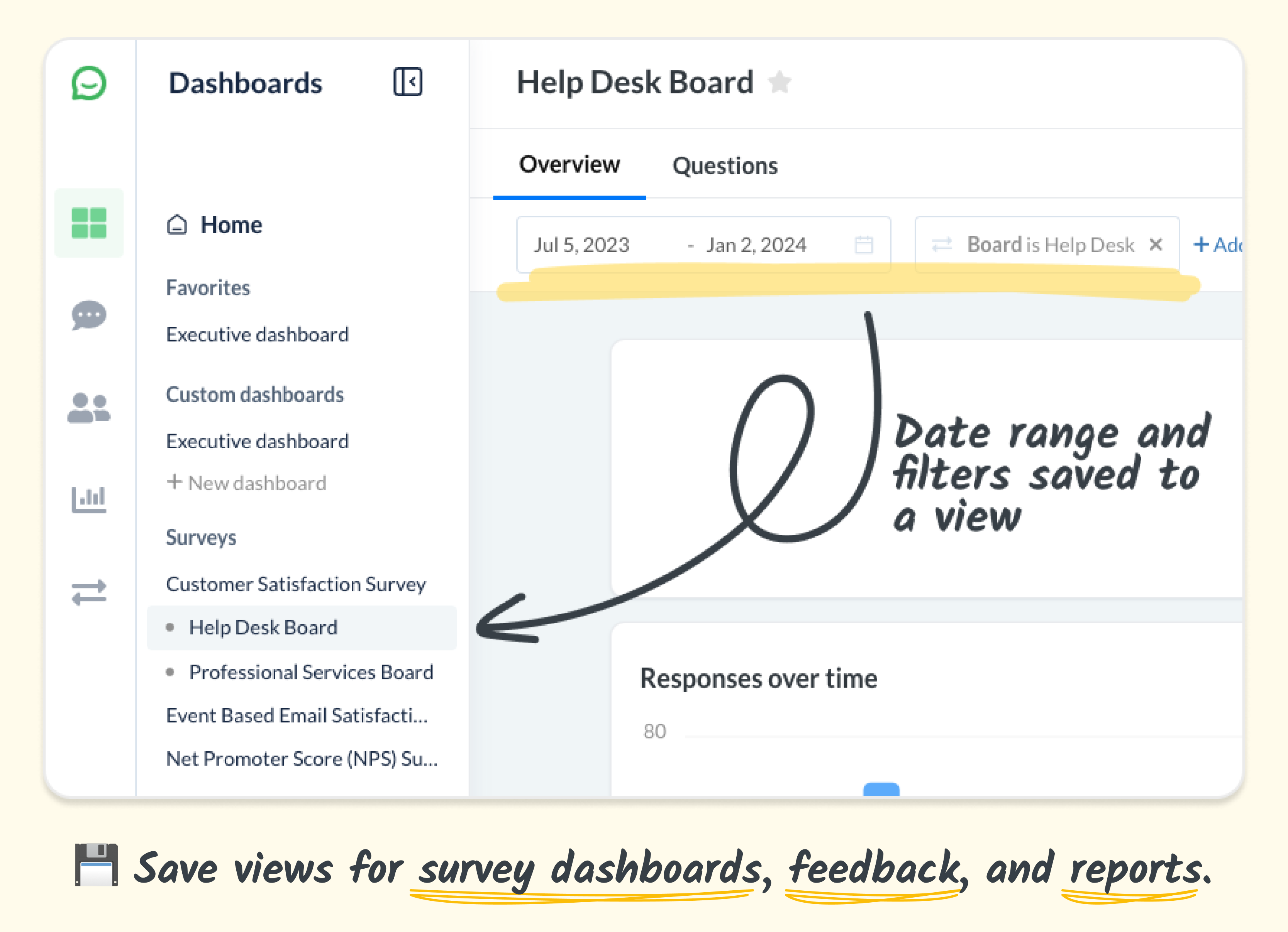Click the blue bar in responses chart
The width and height of the screenshot is (1288, 932).
tap(881, 790)
